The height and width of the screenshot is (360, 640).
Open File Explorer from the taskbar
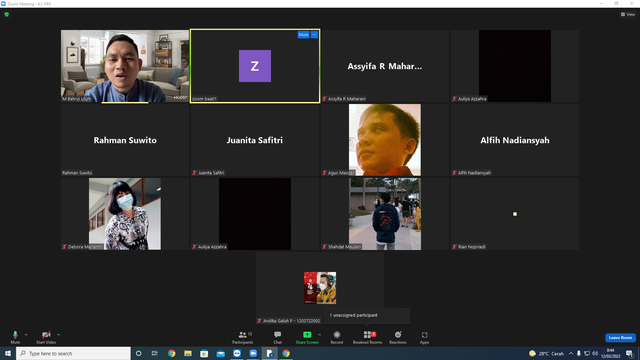[188, 353]
